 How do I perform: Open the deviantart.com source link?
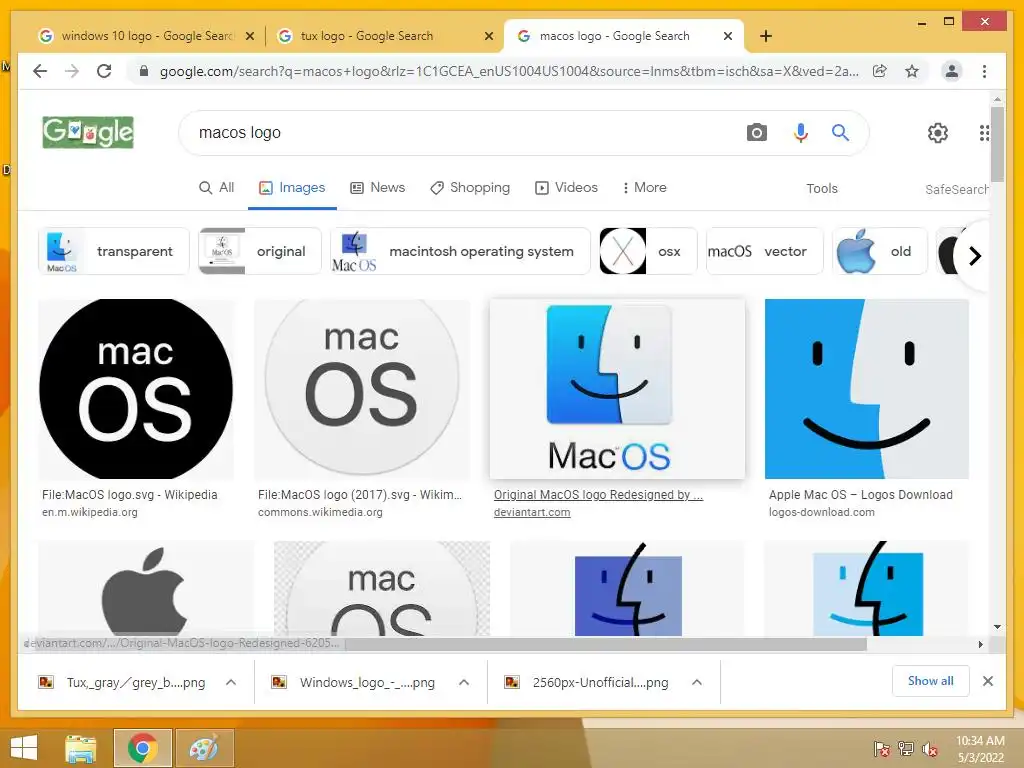point(532,512)
